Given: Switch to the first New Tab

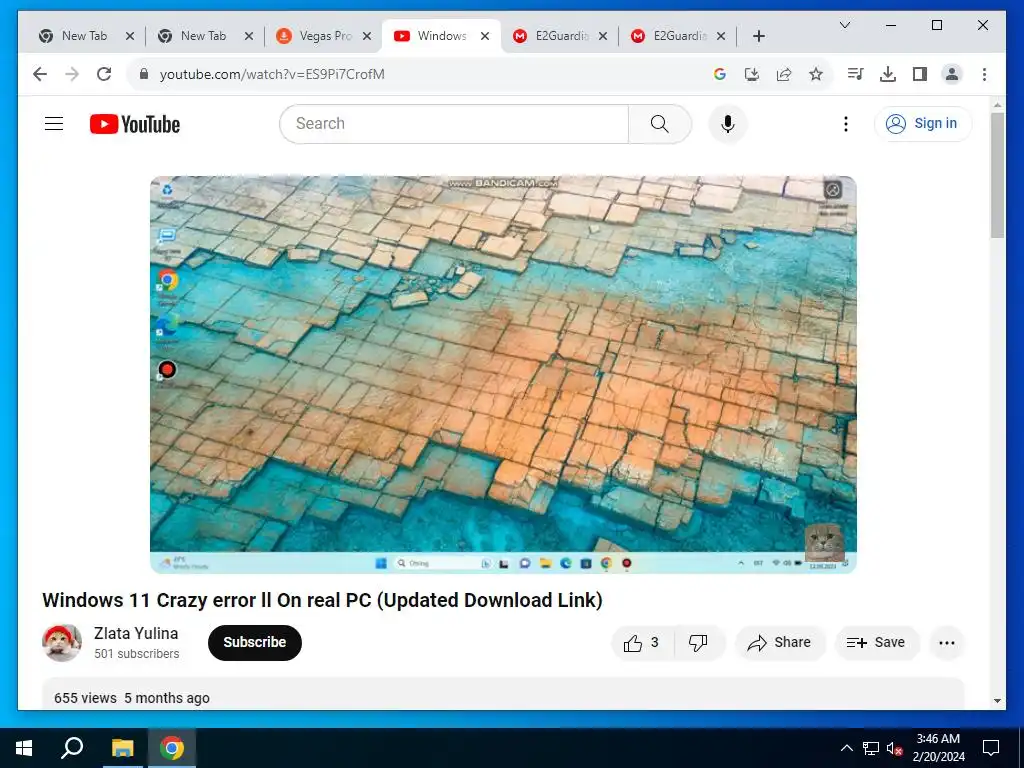Looking at the screenshot, I should tap(85, 36).
